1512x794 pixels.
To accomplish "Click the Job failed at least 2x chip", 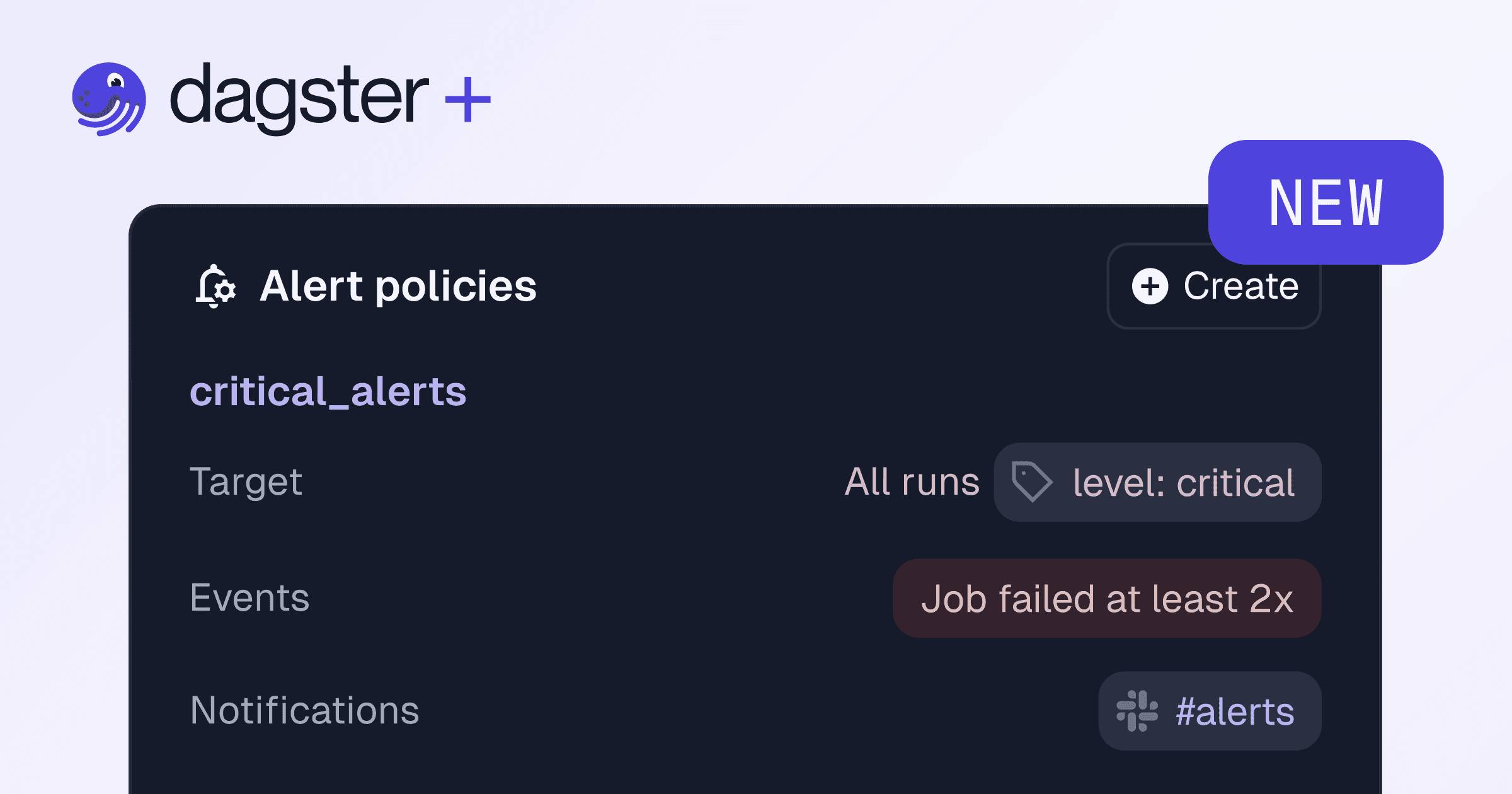I will pyautogui.click(x=1107, y=598).
